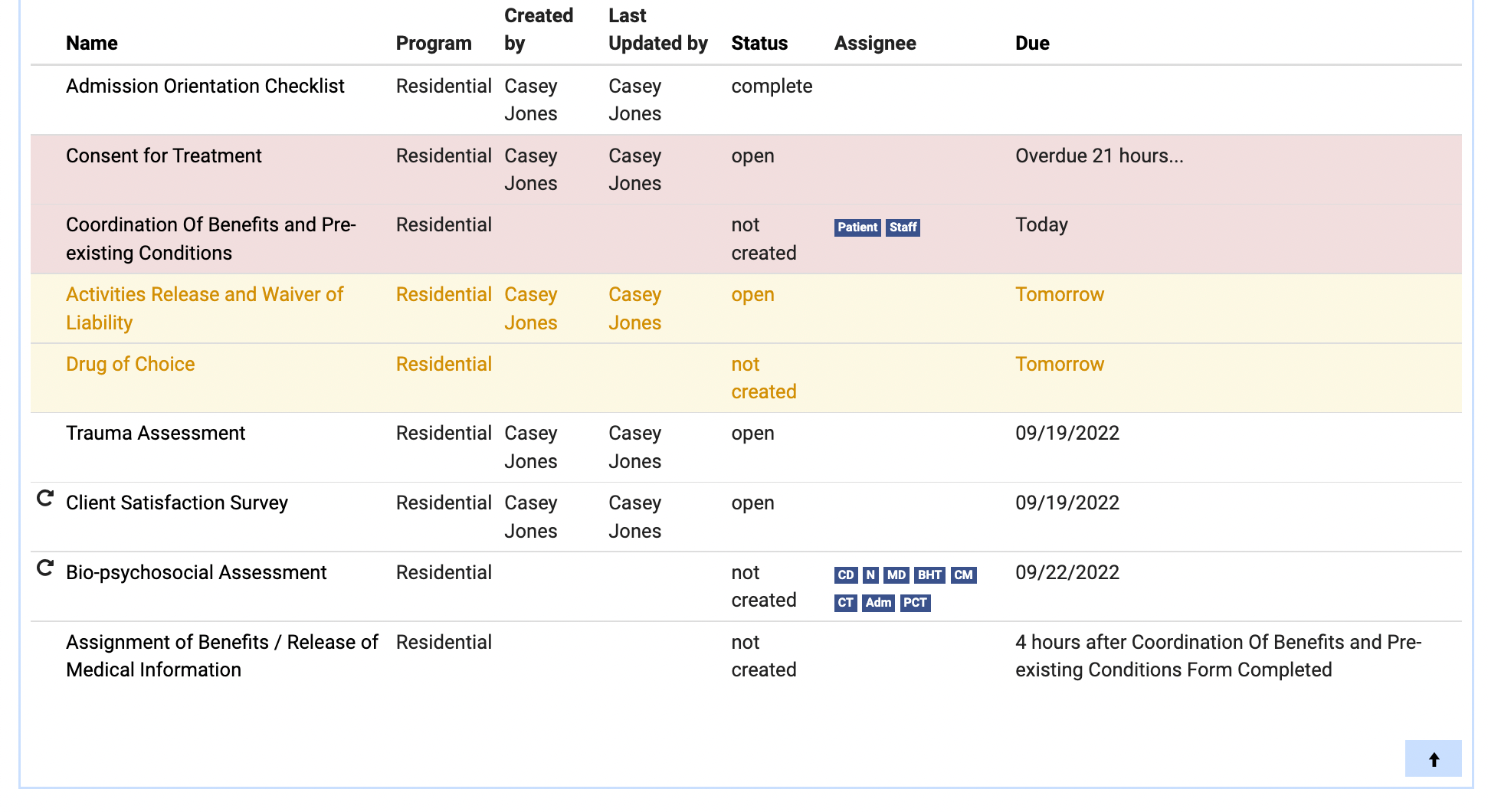Click Last Updated by Casey Jones in Client Satisfaction row
Viewport: 1488px width, 812px height.
[x=635, y=516]
